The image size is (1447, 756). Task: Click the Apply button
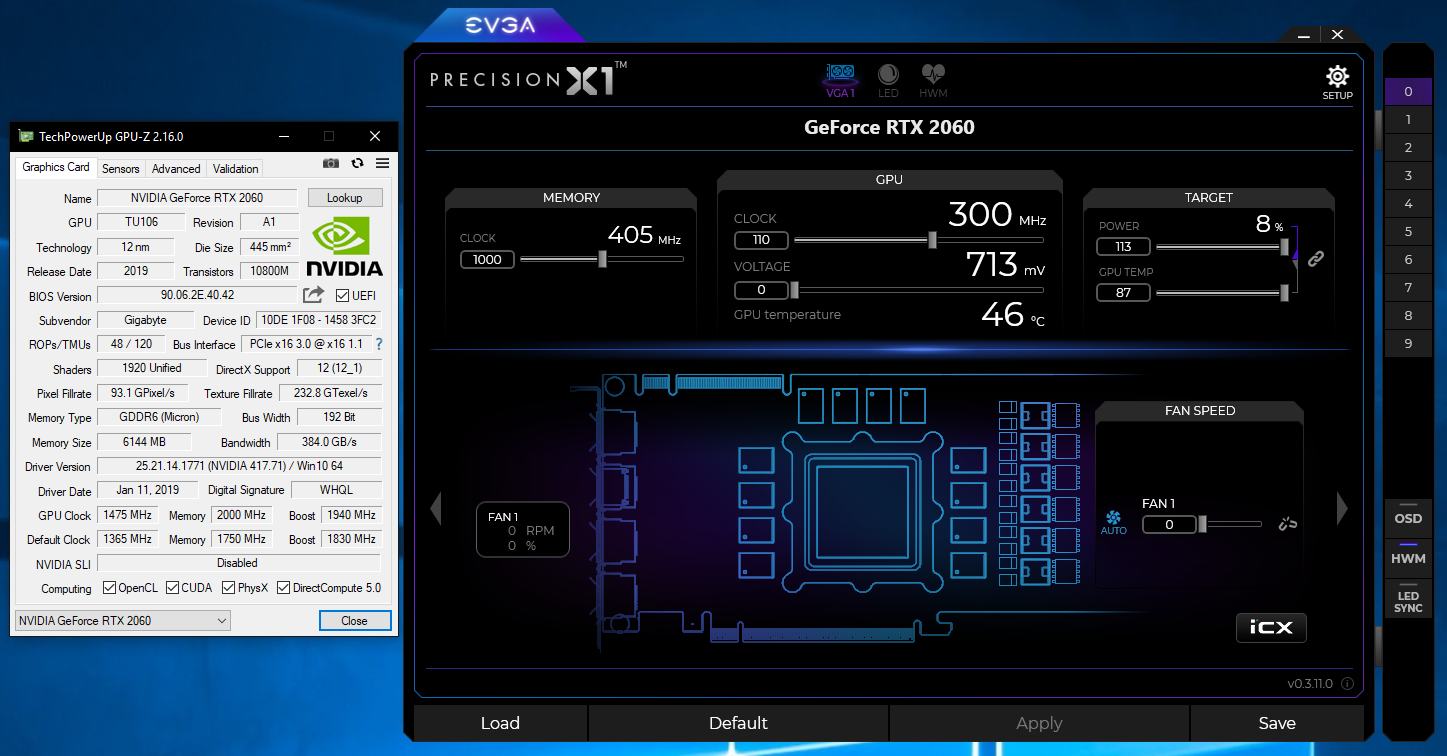click(1039, 723)
